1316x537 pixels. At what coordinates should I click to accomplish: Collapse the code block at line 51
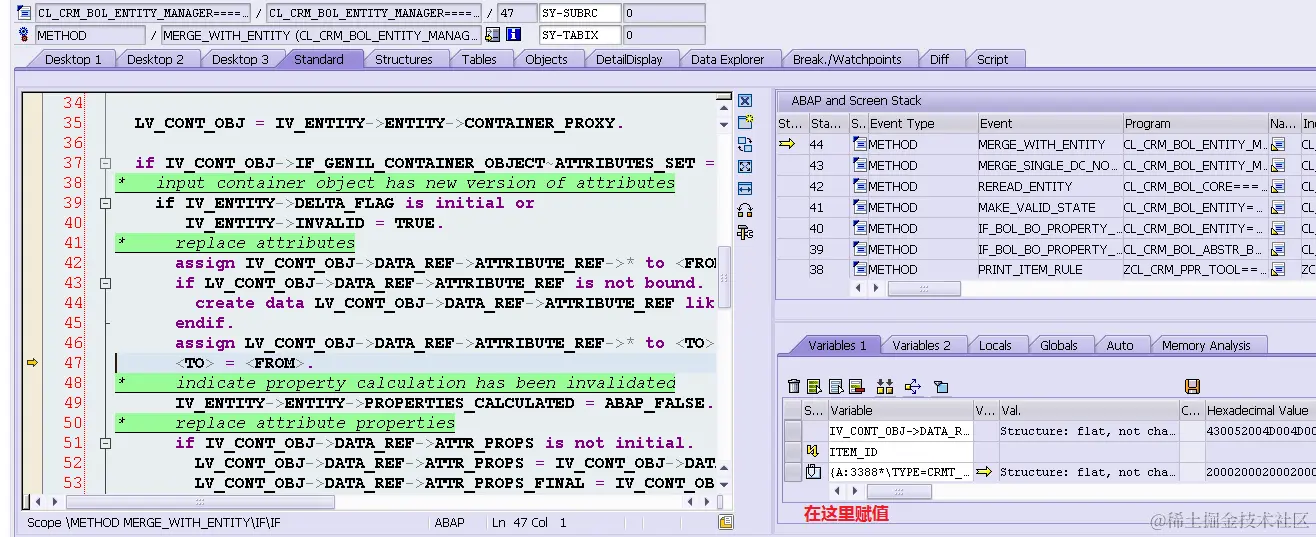tap(104, 443)
